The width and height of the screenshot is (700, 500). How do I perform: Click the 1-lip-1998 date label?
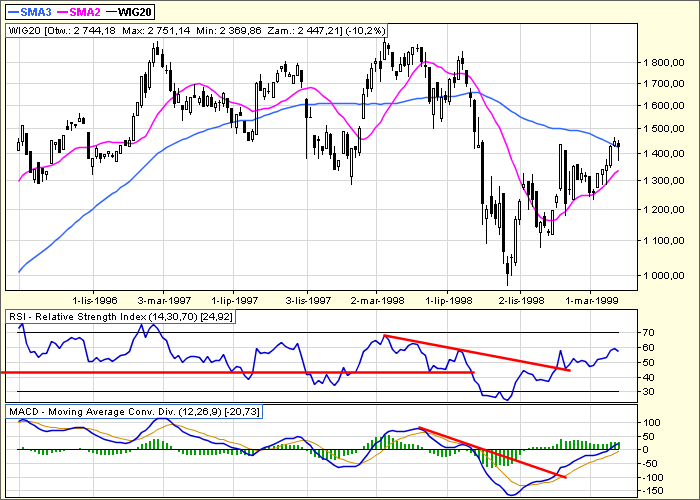(x=449, y=300)
